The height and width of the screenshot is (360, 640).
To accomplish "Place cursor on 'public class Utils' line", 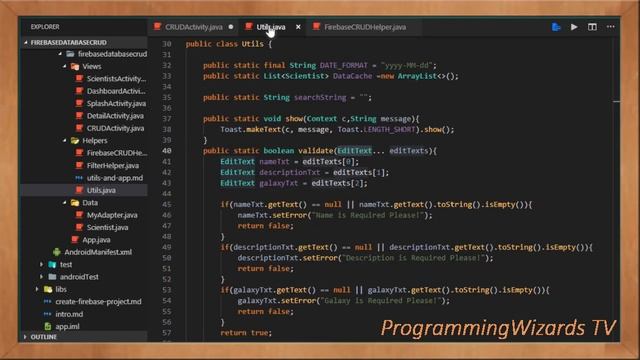I will 229,44.
